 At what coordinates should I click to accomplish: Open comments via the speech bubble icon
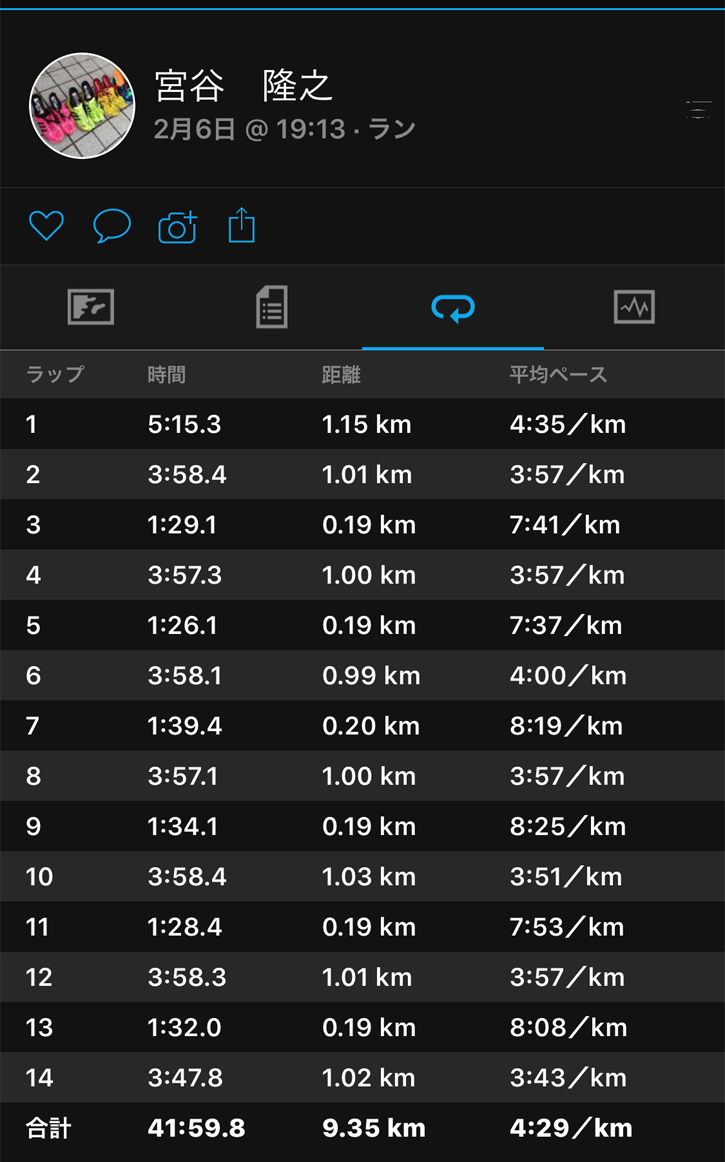tap(112, 226)
